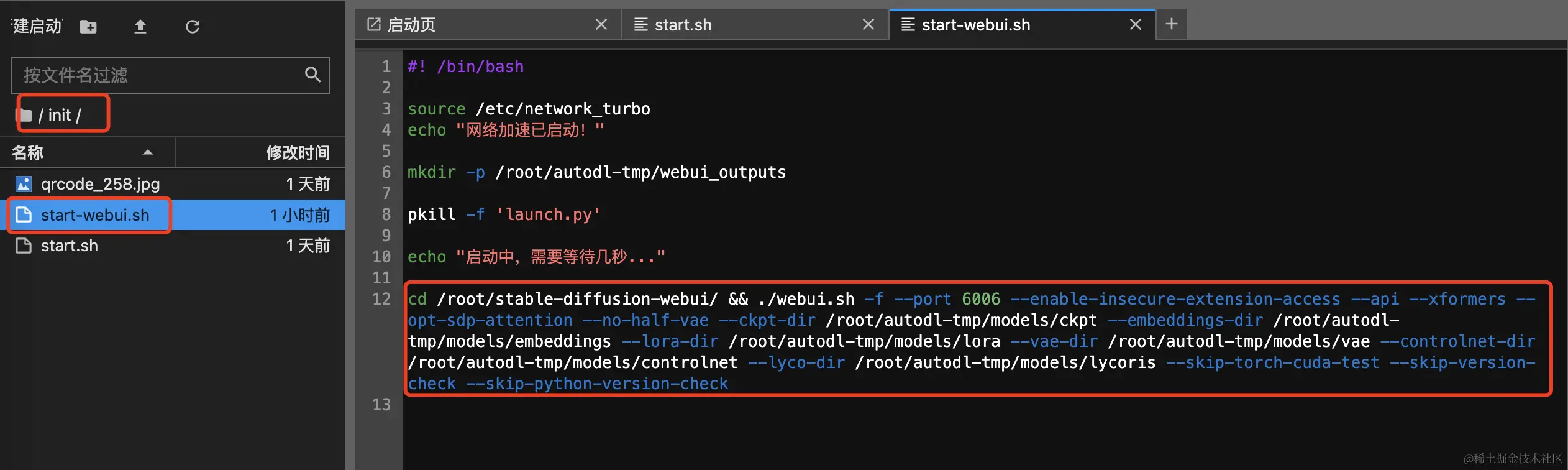Focus the filter by file name field
1568x470 pixels.
pyautogui.click(x=171, y=76)
